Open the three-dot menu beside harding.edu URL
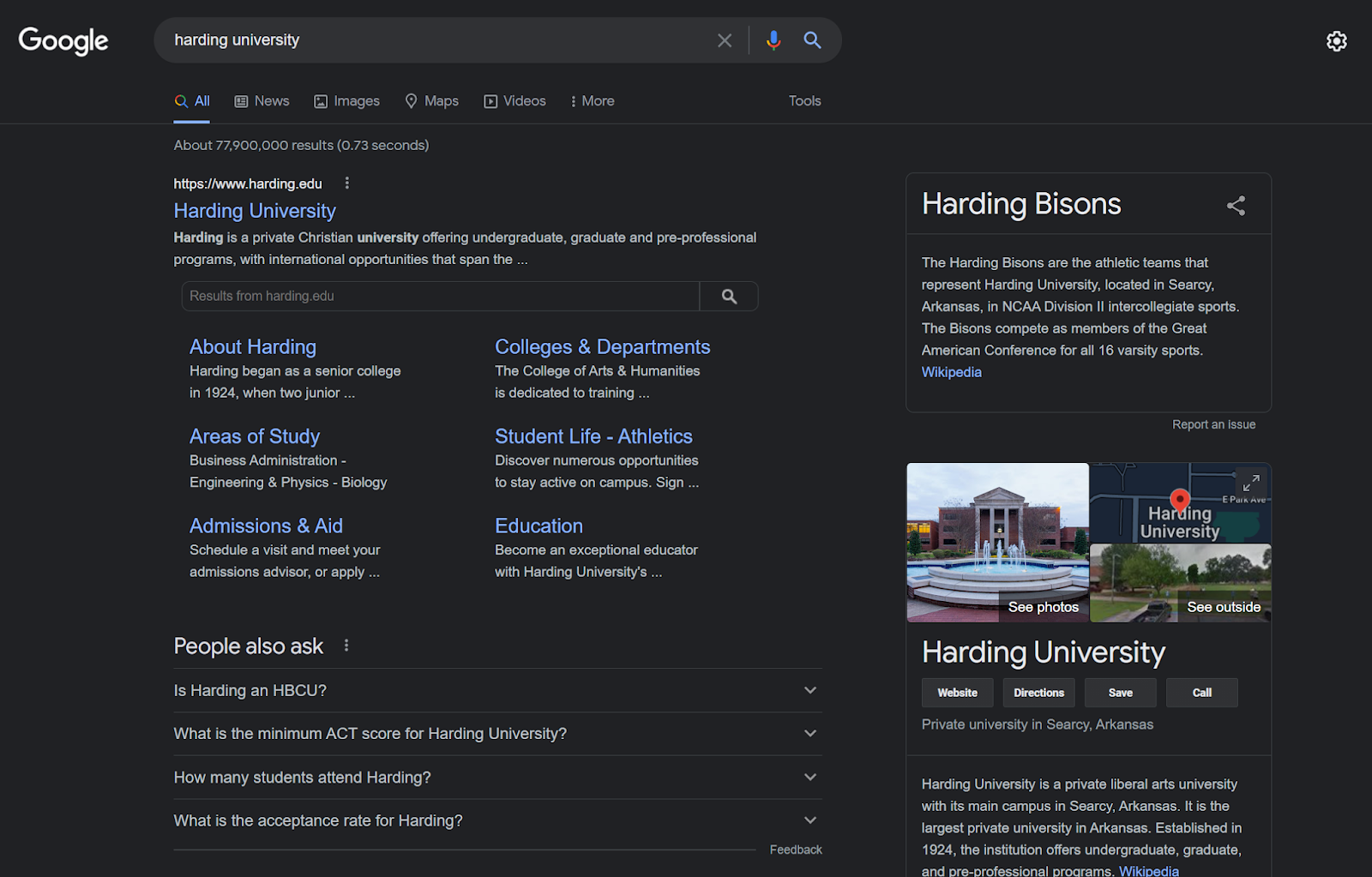 (x=346, y=183)
